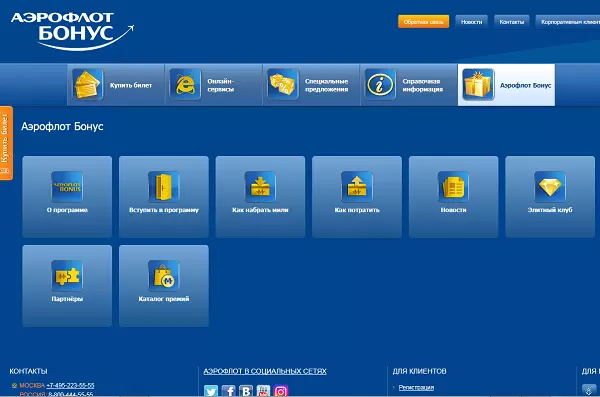Select the Элитный клуб diamond icon
This screenshot has width=600, height=397.
tap(550, 187)
